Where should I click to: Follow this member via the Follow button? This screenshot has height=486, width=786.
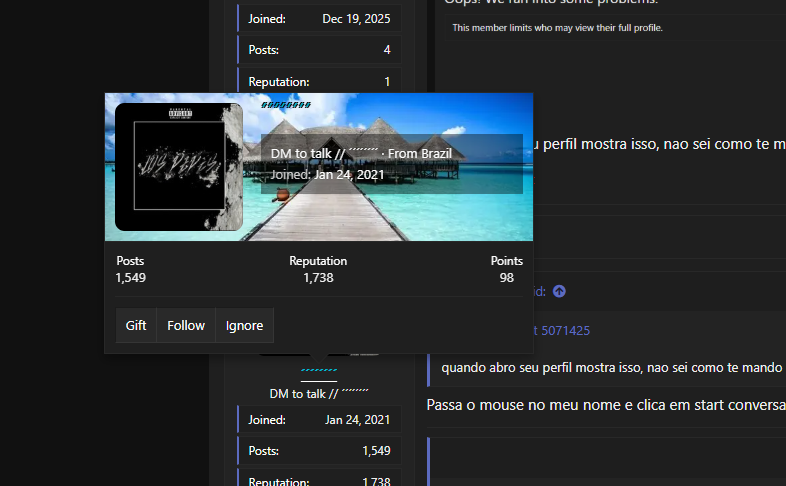coord(186,326)
